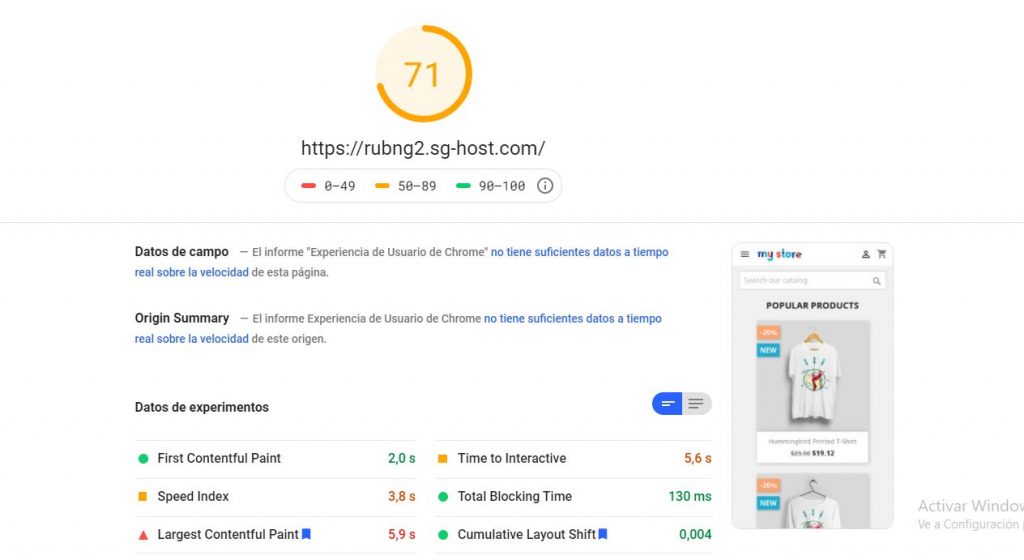The width and height of the screenshot is (1024, 560).
Task: Click blue bookmark icon next to Cumulative Layout Shift
Action: pyautogui.click(x=603, y=534)
